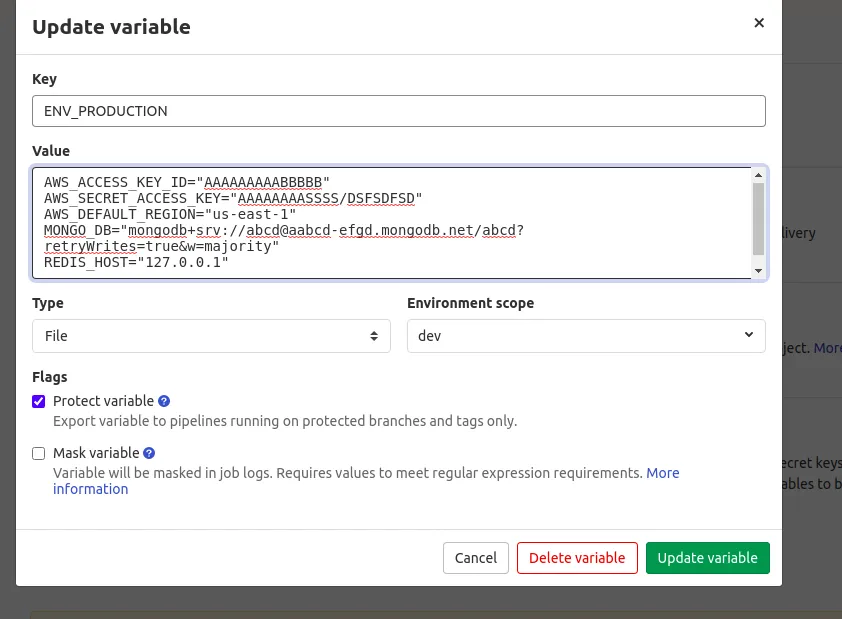Uncheck the Protect variable checkbox
The width and height of the screenshot is (842, 619).
[39, 401]
